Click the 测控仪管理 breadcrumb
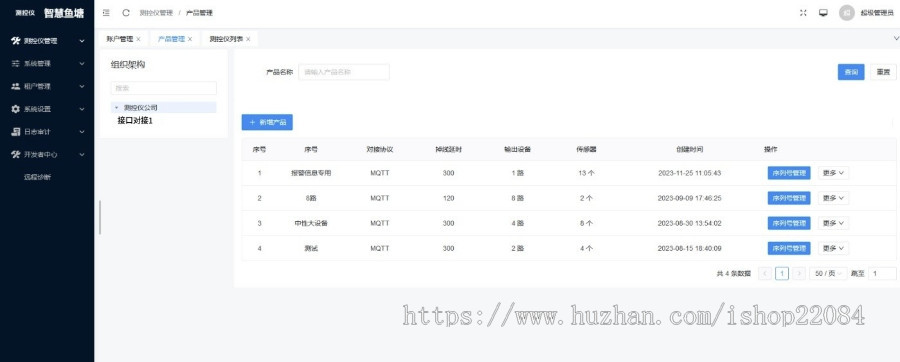The image size is (900, 362). pos(156,13)
